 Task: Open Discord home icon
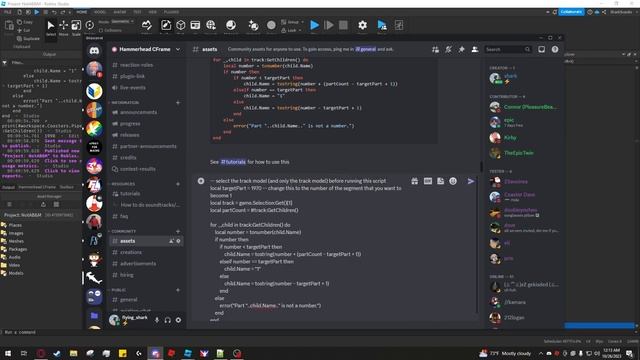(94, 50)
